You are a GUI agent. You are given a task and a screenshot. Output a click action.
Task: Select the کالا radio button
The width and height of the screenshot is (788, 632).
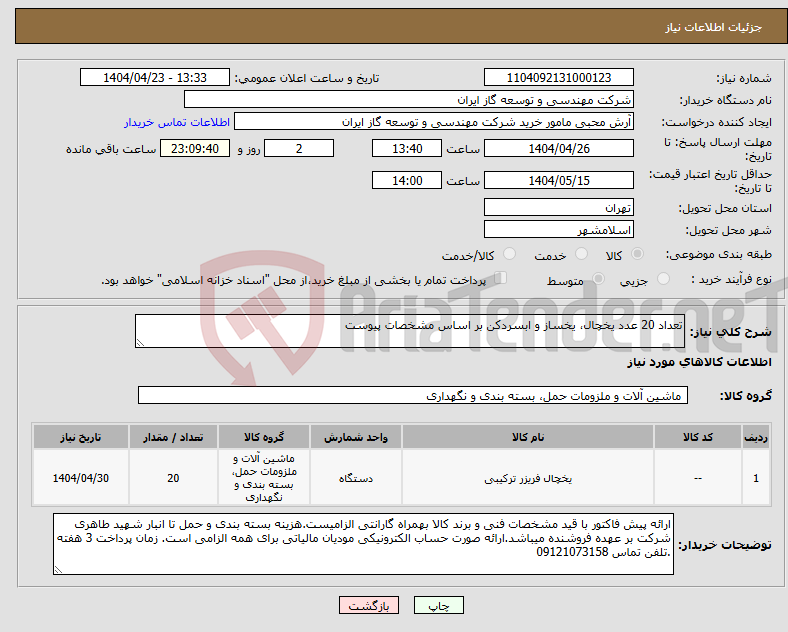637,254
